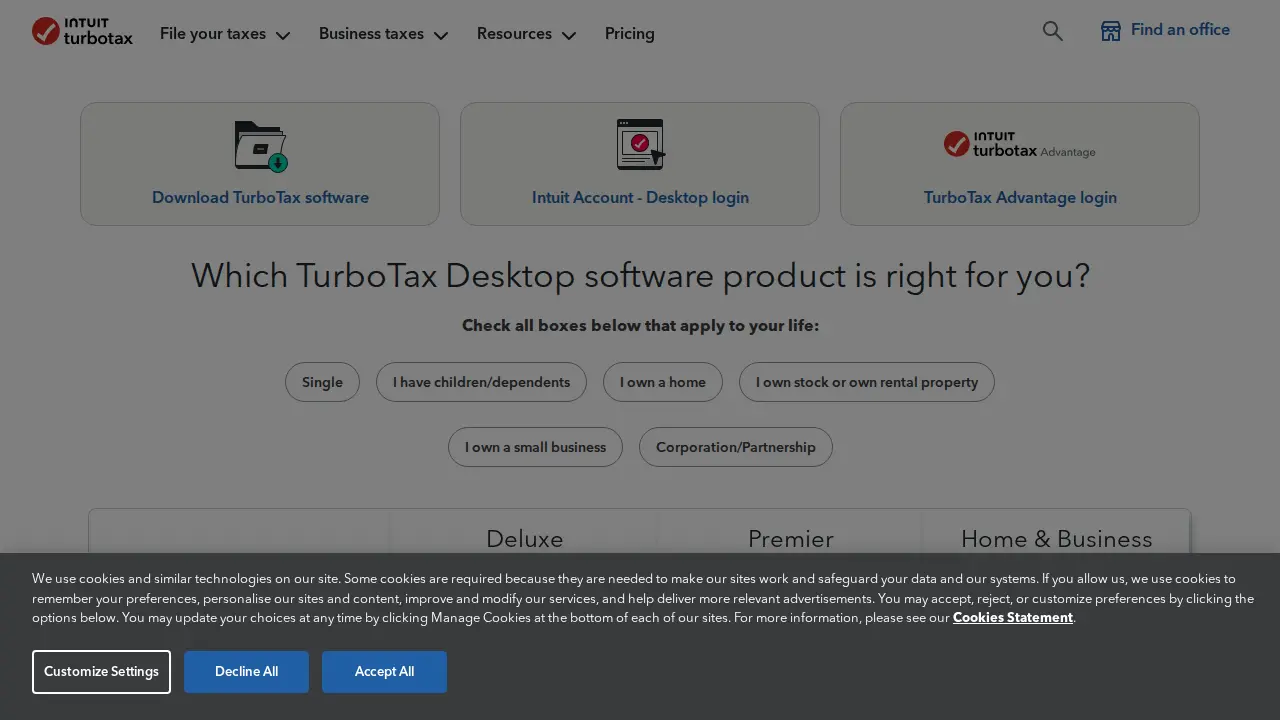This screenshot has height=720, width=1280.
Task: Expand the Business taxes chevron
Action: click(x=441, y=35)
